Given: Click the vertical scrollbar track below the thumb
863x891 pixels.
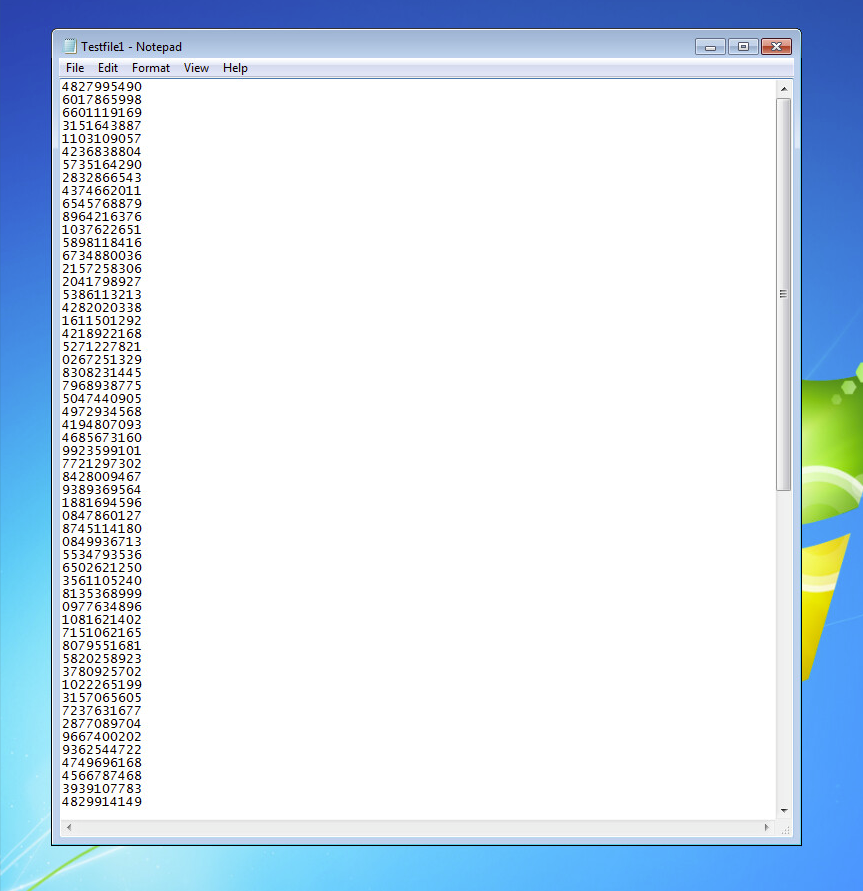Looking at the screenshot, I should (784, 650).
